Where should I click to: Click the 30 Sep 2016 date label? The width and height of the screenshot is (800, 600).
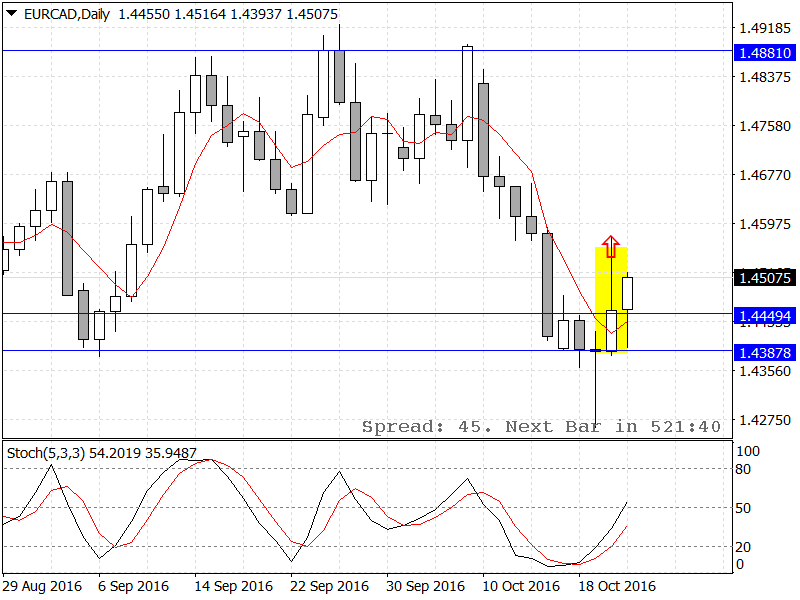pyautogui.click(x=426, y=586)
